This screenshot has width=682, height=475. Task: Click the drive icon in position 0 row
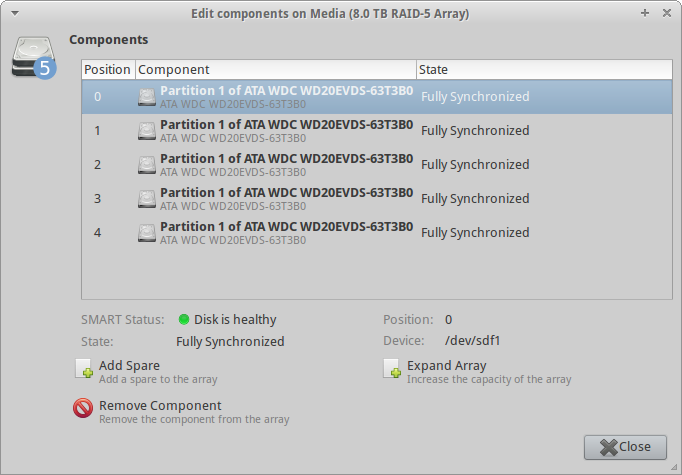pyautogui.click(x=147, y=97)
